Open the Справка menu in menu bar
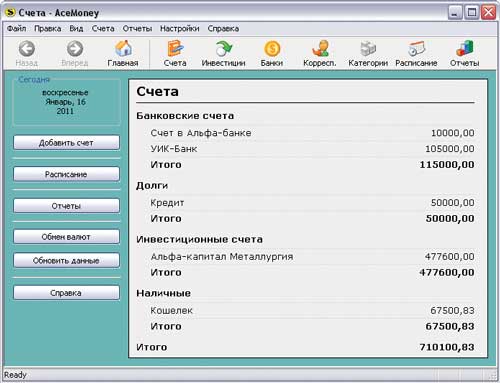This screenshot has width=500, height=383. pyautogui.click(x=223, y=29)
